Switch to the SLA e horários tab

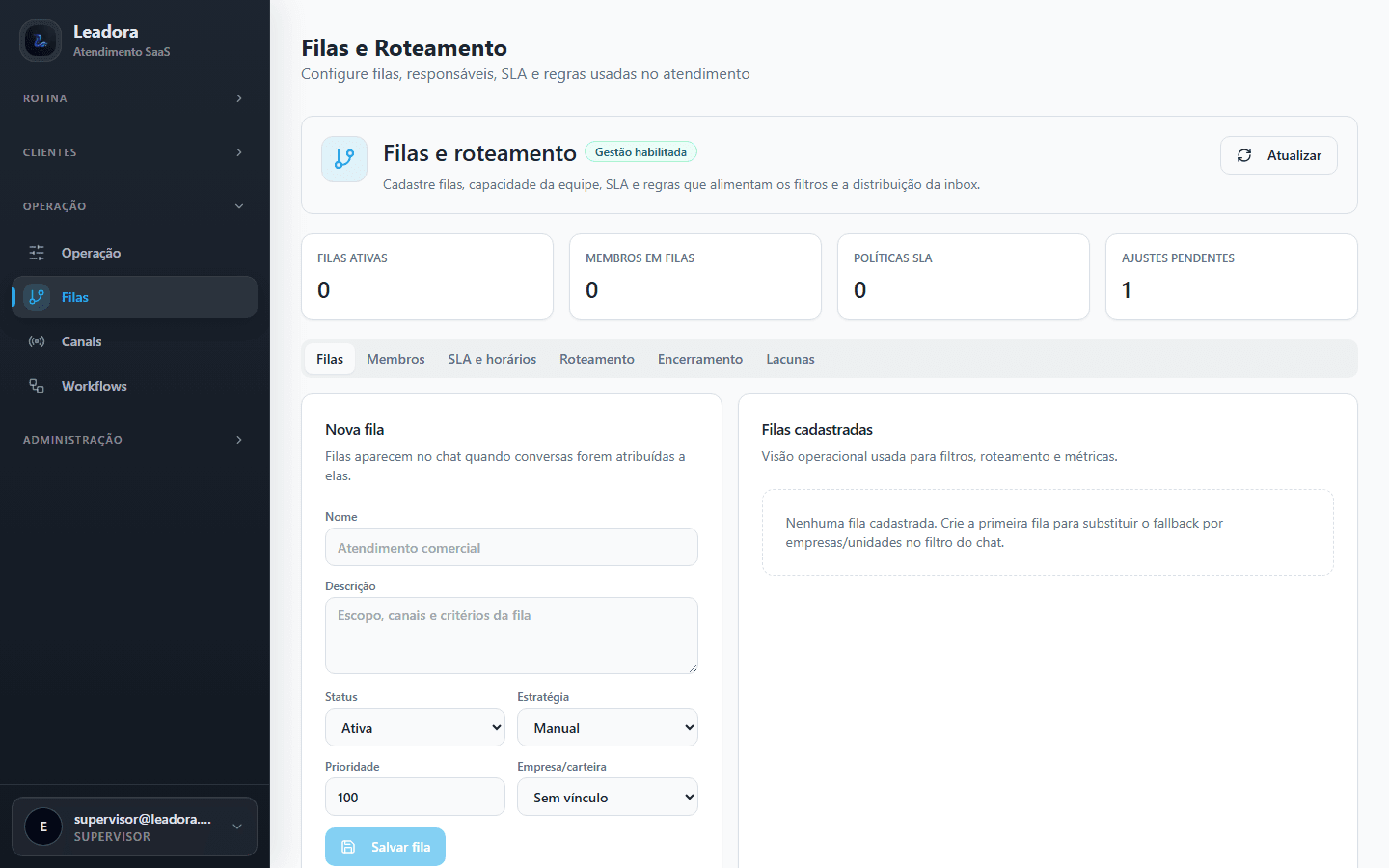[x=492, y=359]
